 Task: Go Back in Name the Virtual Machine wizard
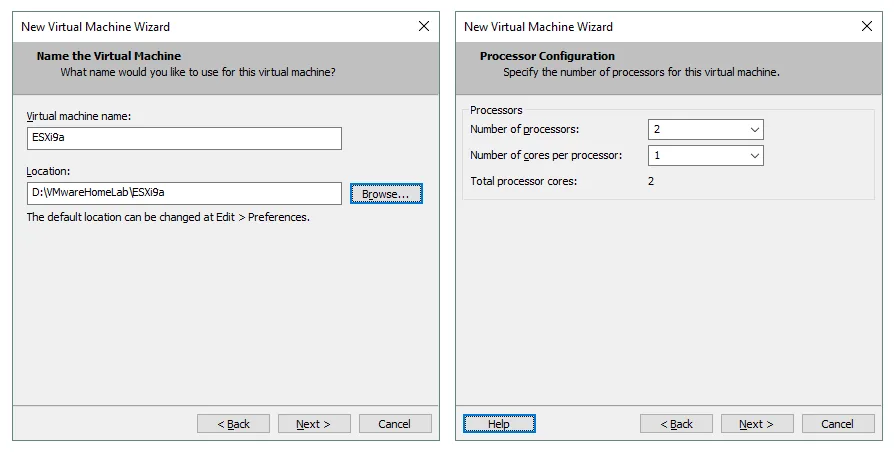[x=233, y=424]
